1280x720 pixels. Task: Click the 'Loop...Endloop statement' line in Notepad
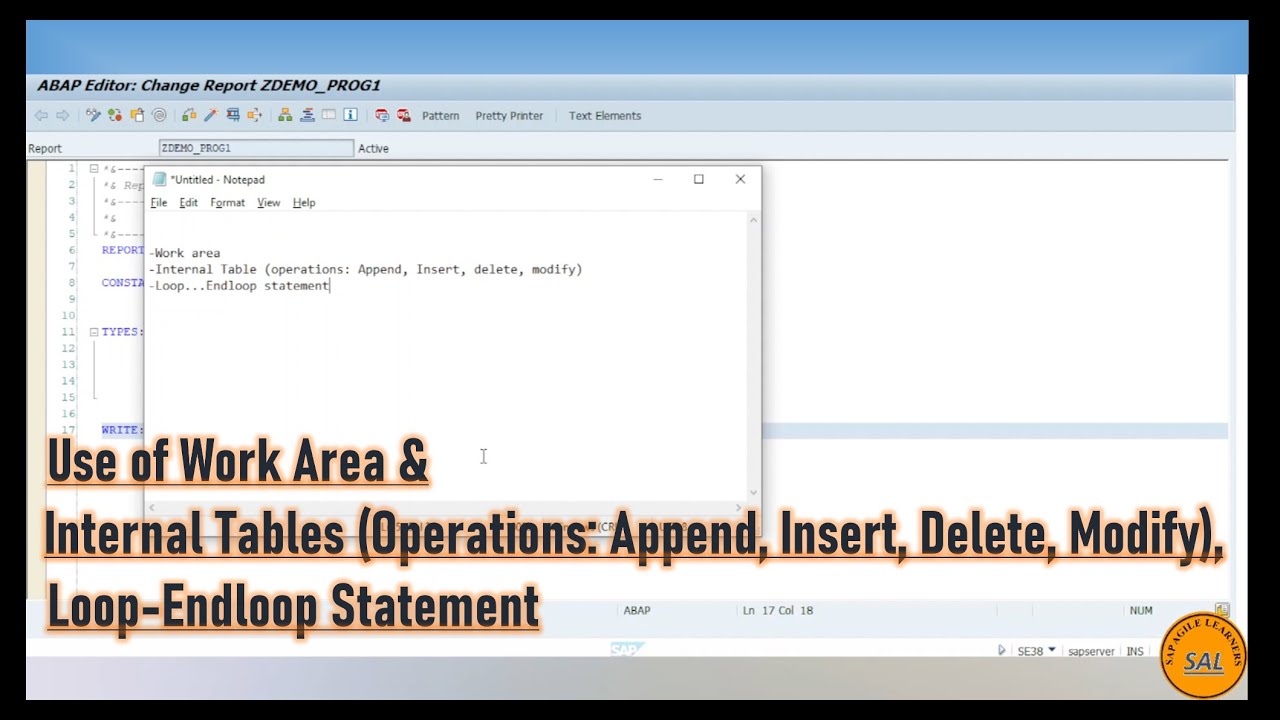[x=239, y=285]
